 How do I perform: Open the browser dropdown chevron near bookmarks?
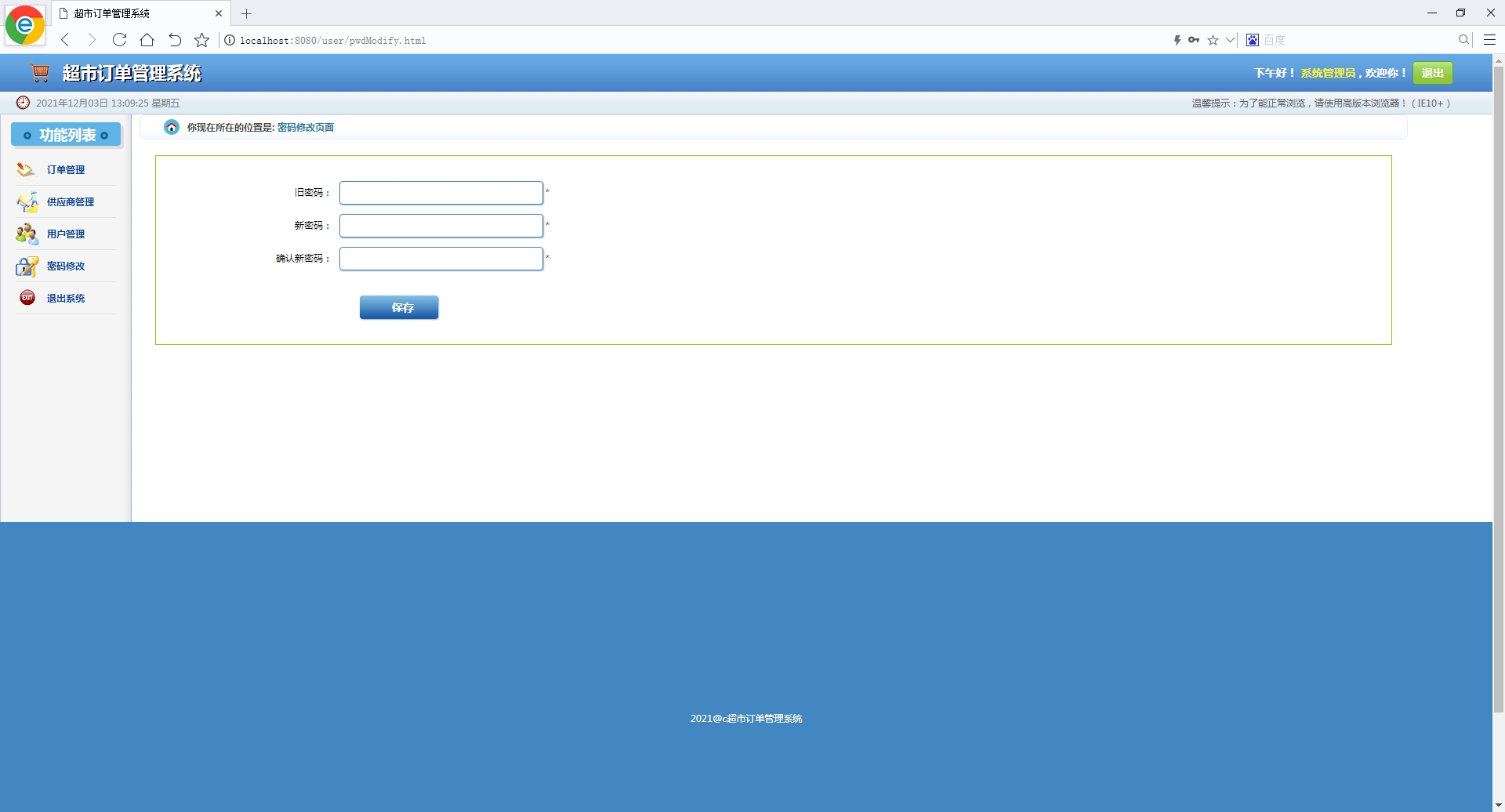pos(1230,40)
